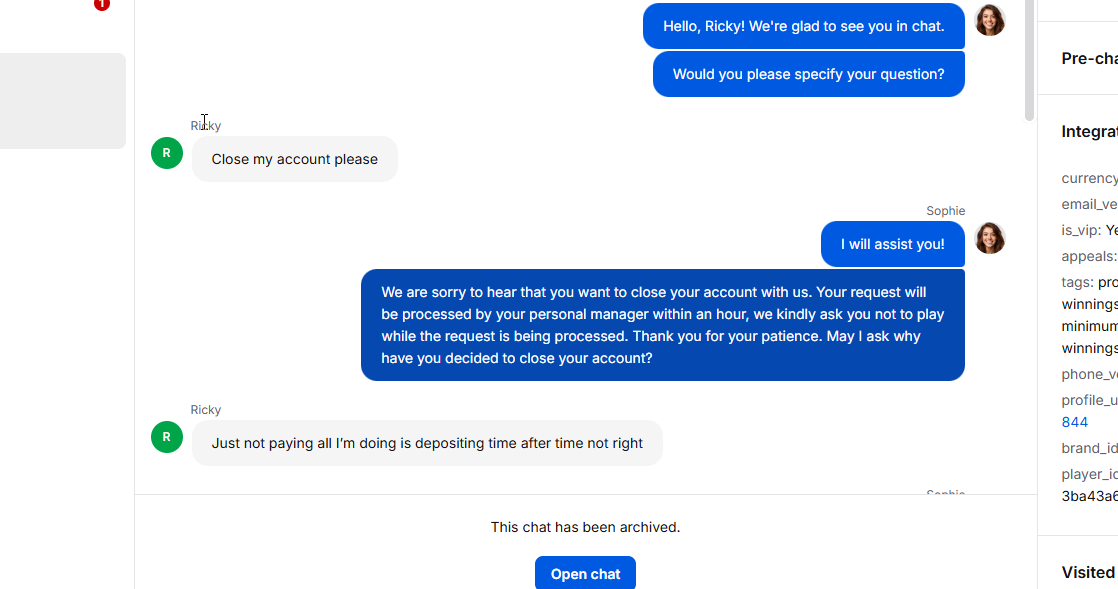Click the Sophie name above "I will assist you!"
Screen dimensions: 1118x589
click(945, 211)
